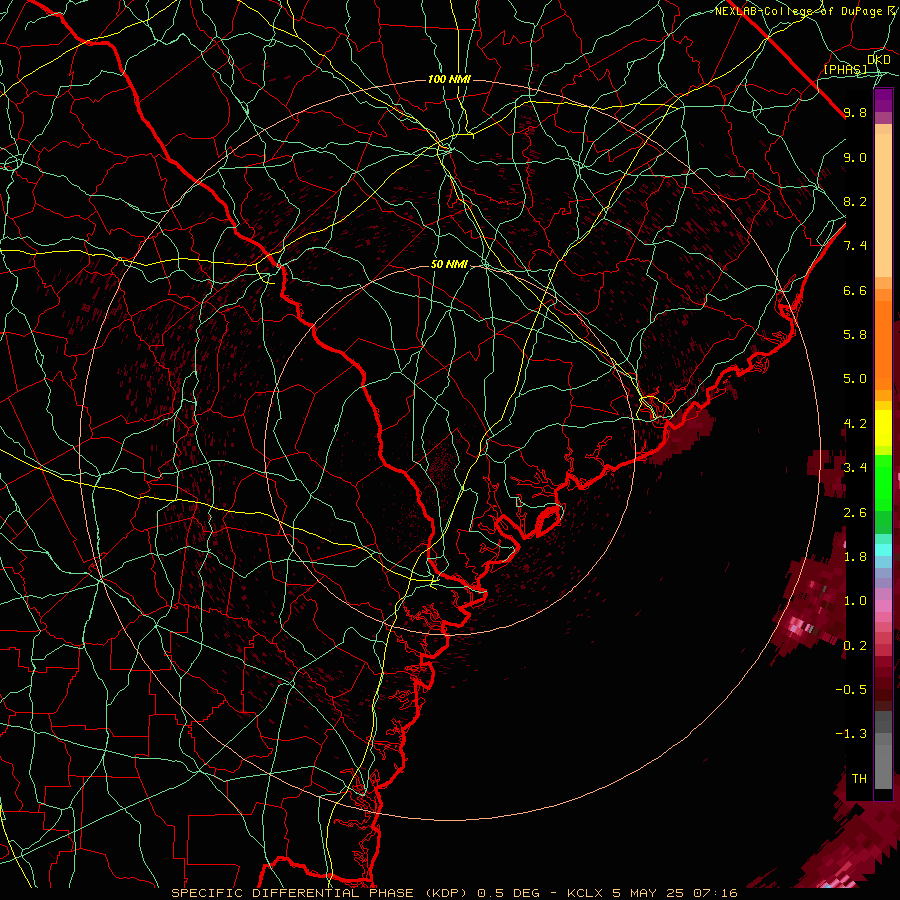This screenshot has width=900, height=900.
Task: Click the 8.2 value on the color scale
Action: tap(855, 201)
